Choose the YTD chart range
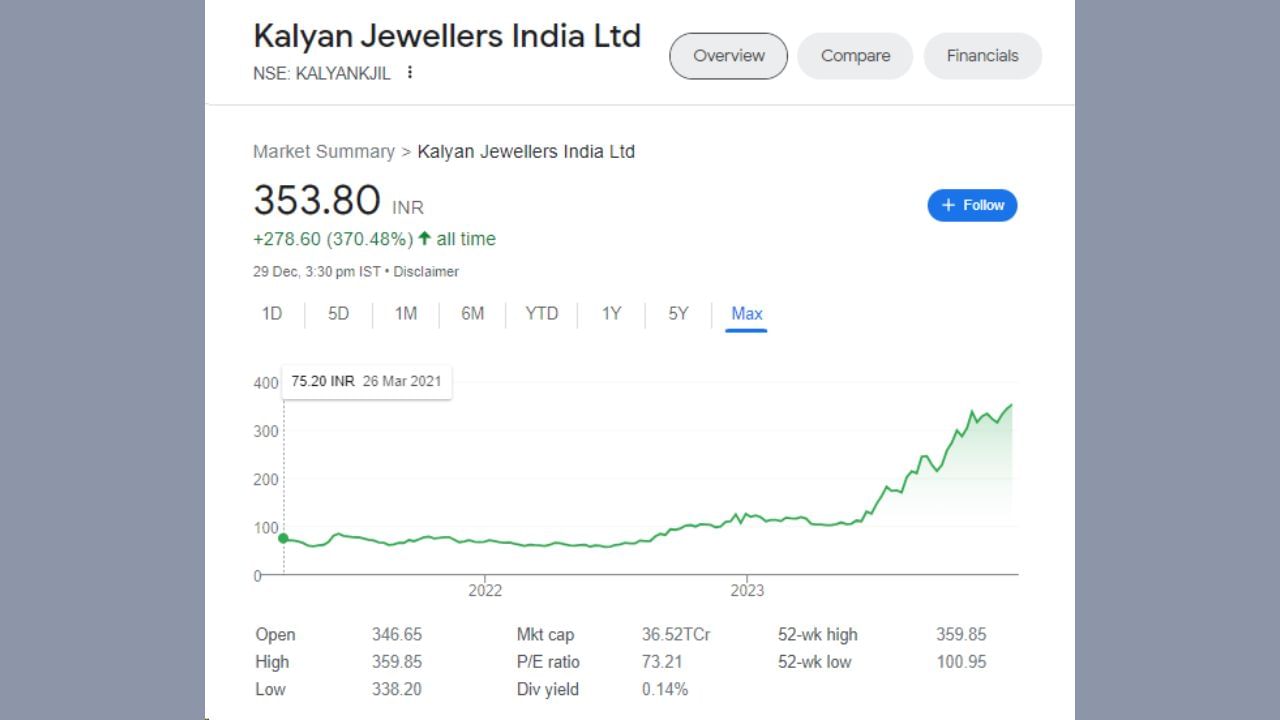 [541, 314]
